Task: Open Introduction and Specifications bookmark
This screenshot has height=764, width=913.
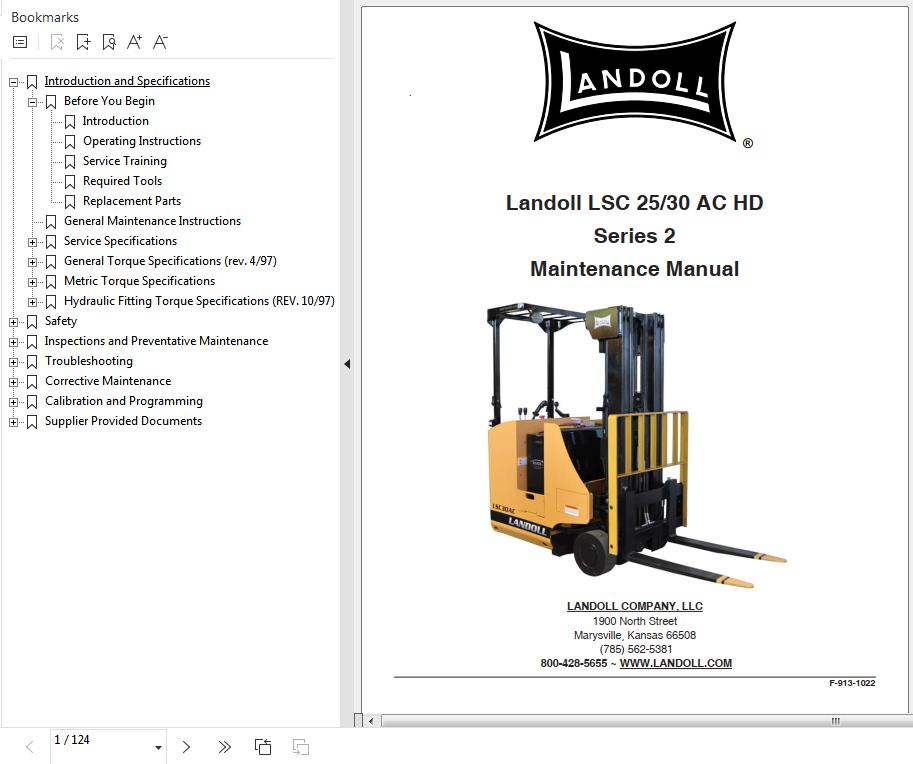Action: (127, 81)
